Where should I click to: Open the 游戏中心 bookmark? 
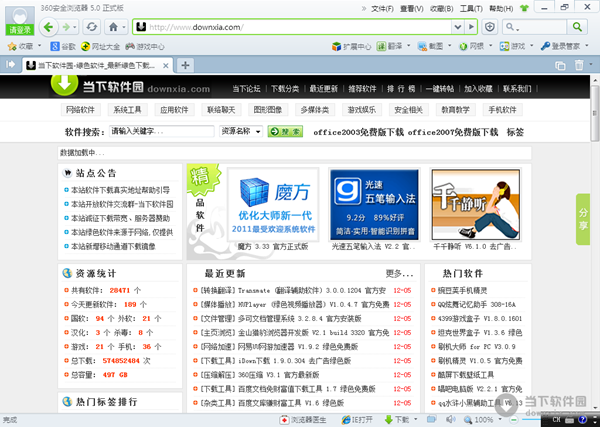[x=145, y=46]
